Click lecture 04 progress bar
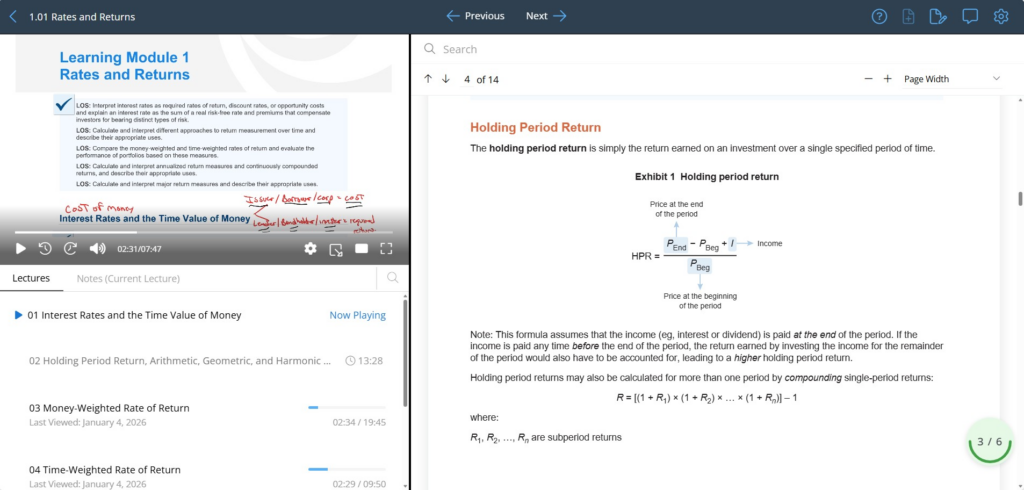 point(346,469)
